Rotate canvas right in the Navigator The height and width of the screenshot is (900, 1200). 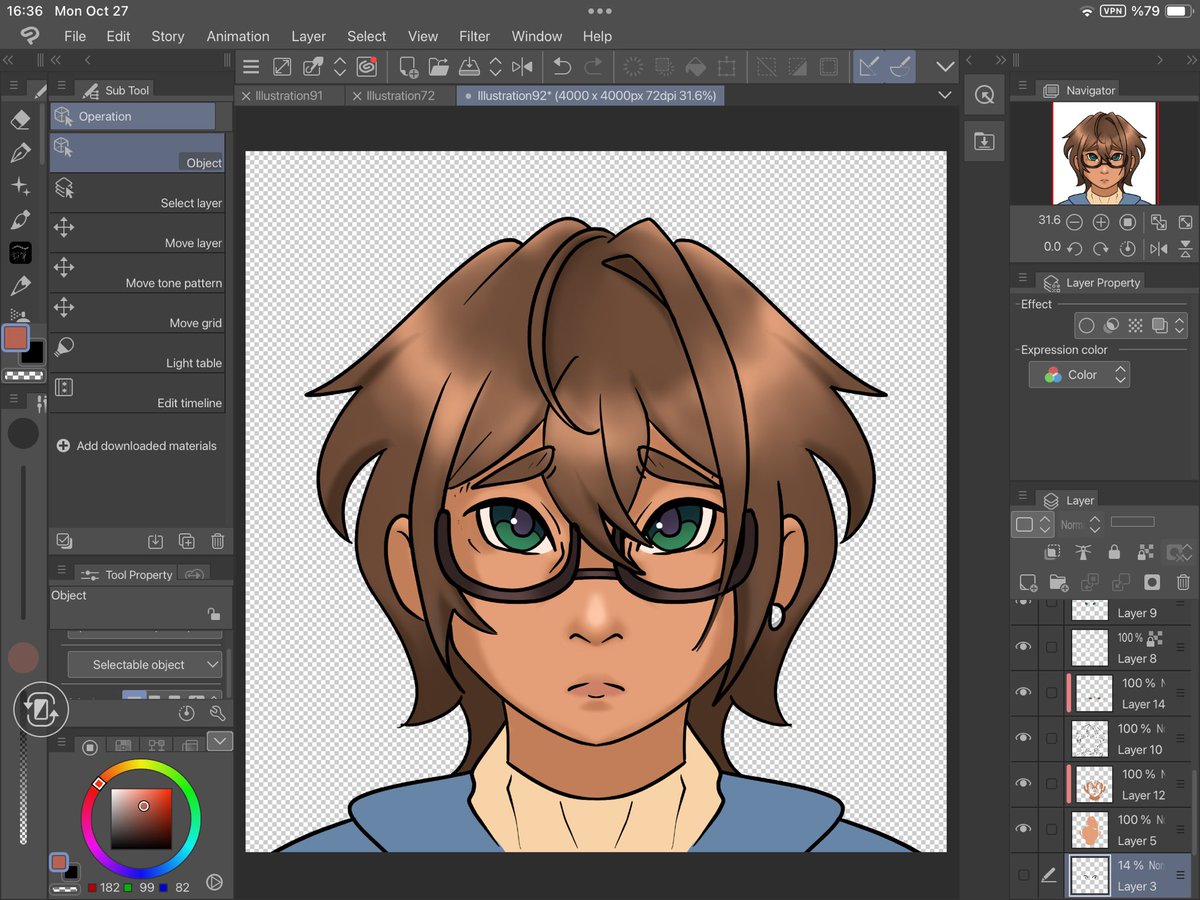point(1101,248)
